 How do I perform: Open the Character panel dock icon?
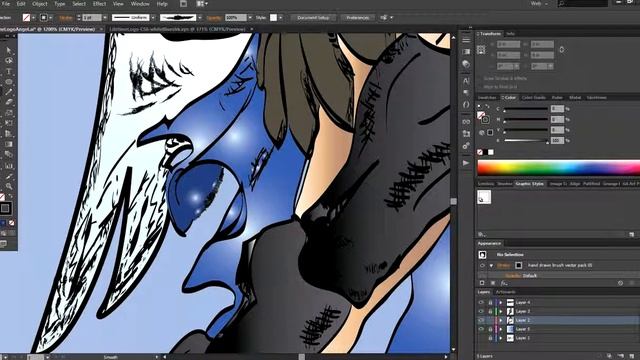coord(466,81)
